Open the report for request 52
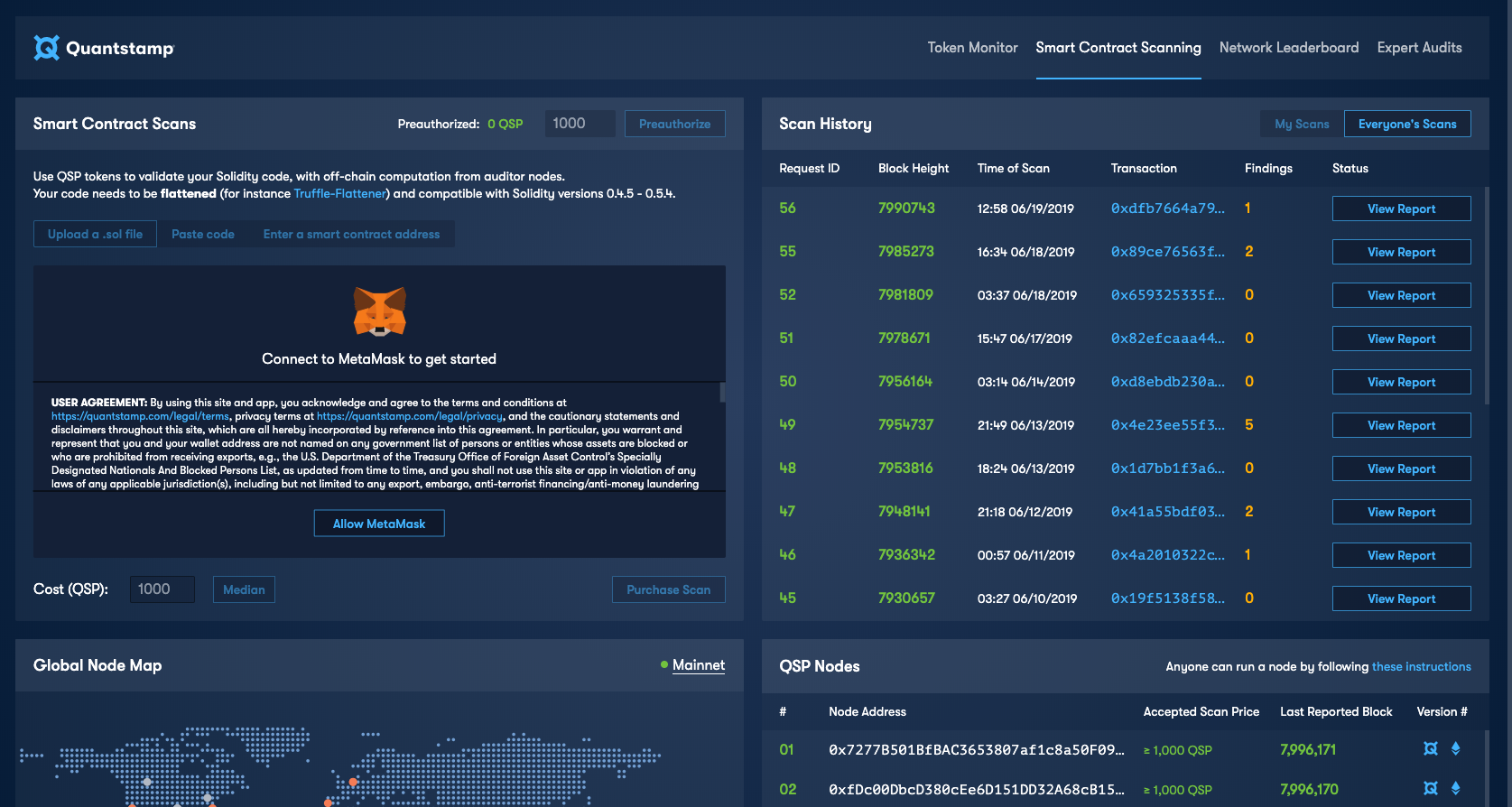The width and height of the screenshot is (1512, 807). 1402,295
